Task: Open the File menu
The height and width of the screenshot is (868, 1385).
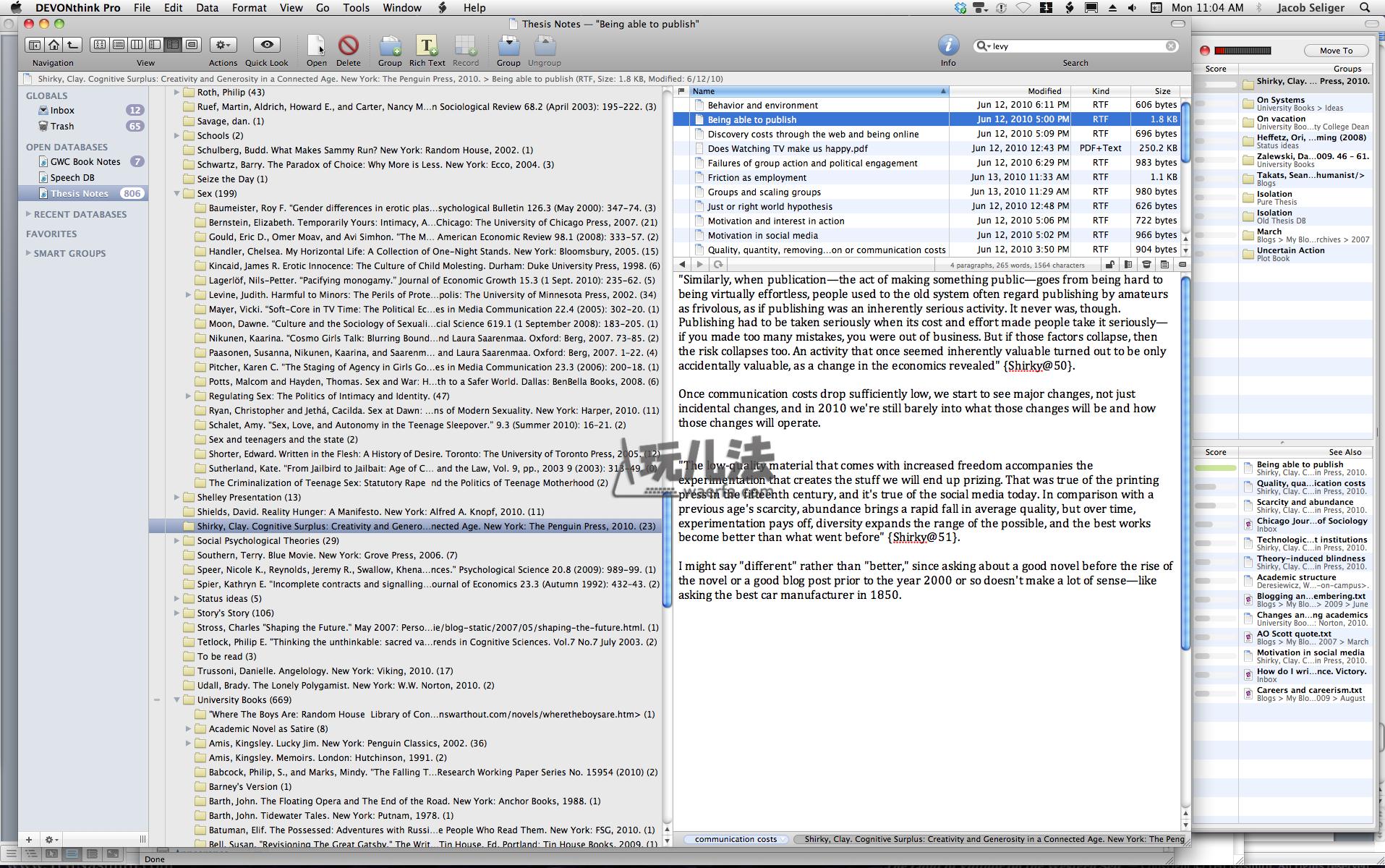Action: pos(142,8)
